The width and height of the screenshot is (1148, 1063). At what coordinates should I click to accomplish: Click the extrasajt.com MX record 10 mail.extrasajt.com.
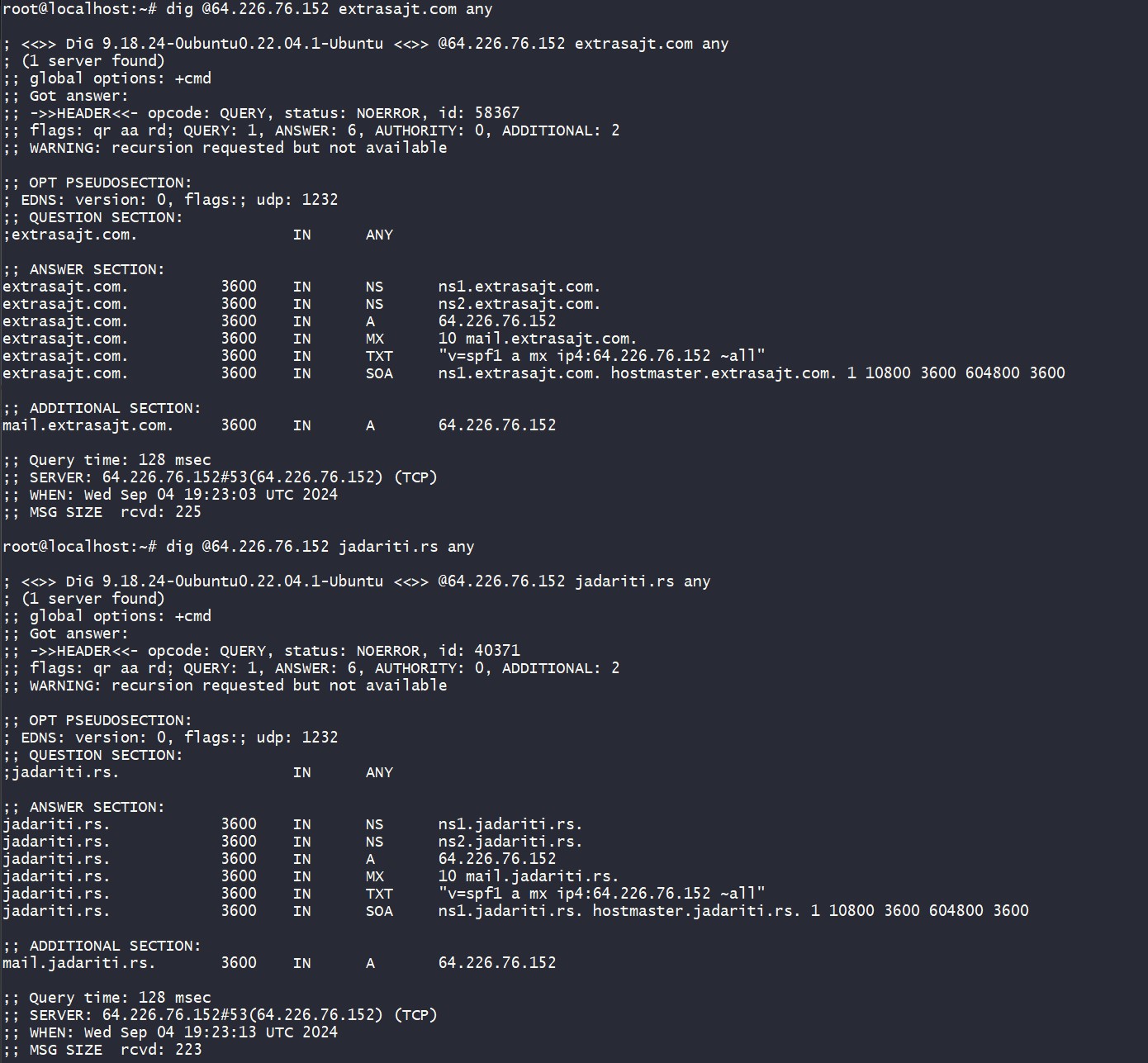pos(538,339)
